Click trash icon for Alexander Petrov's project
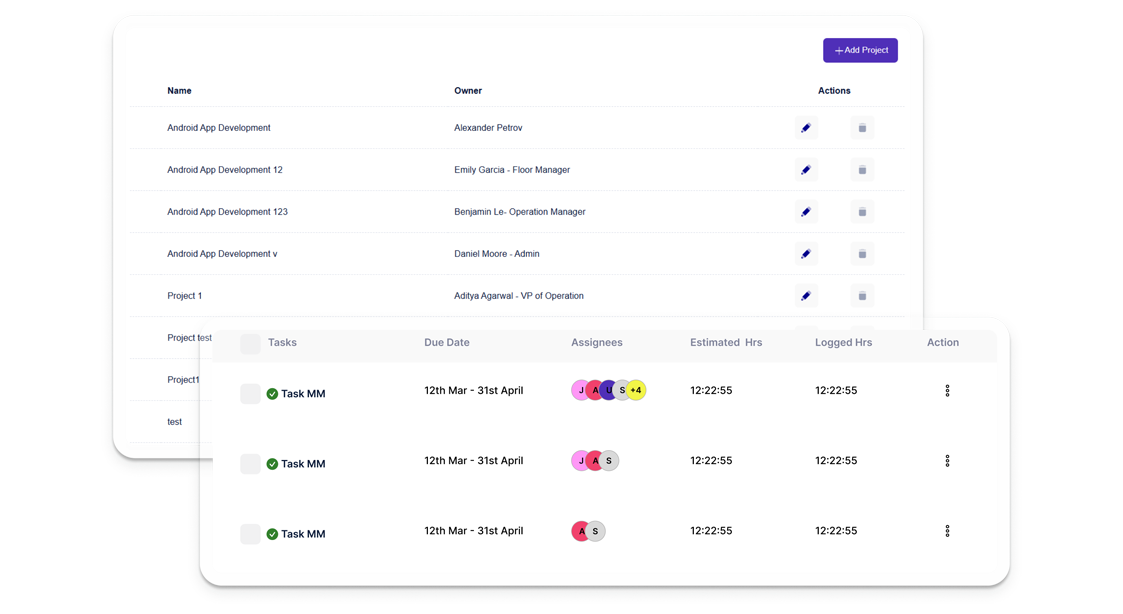This screenshot has height=614, width=1123. point(862,128)
